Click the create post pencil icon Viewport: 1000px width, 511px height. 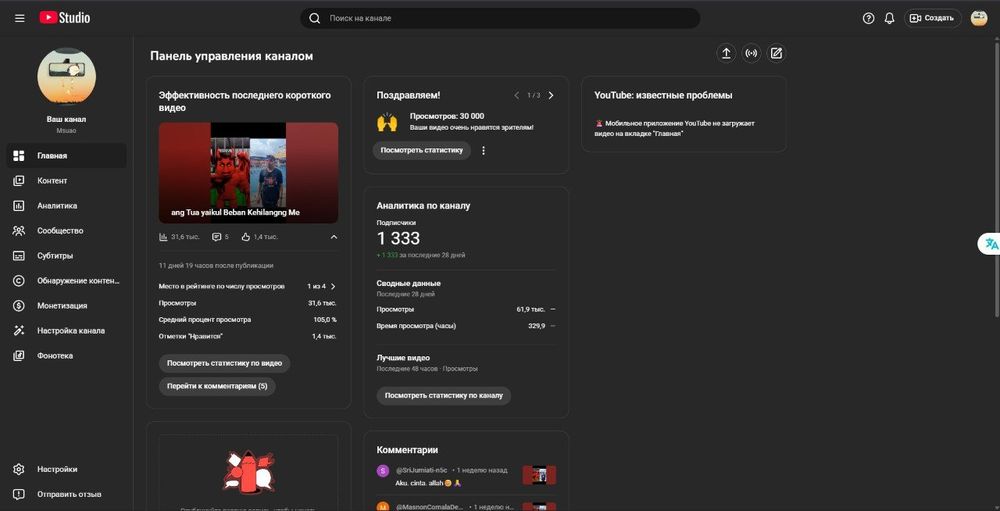776,54
